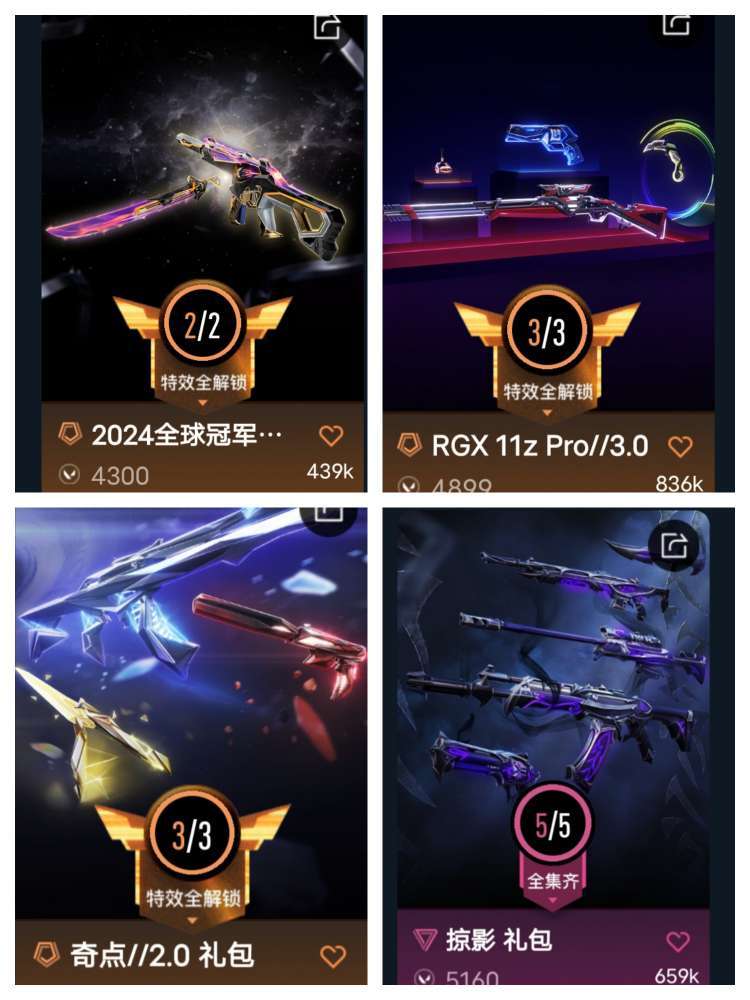This screenshot has width=750, height=1000.
Task: Expand the arrow under 2/2 特效全解锁 badge
Action: (203, 403)
